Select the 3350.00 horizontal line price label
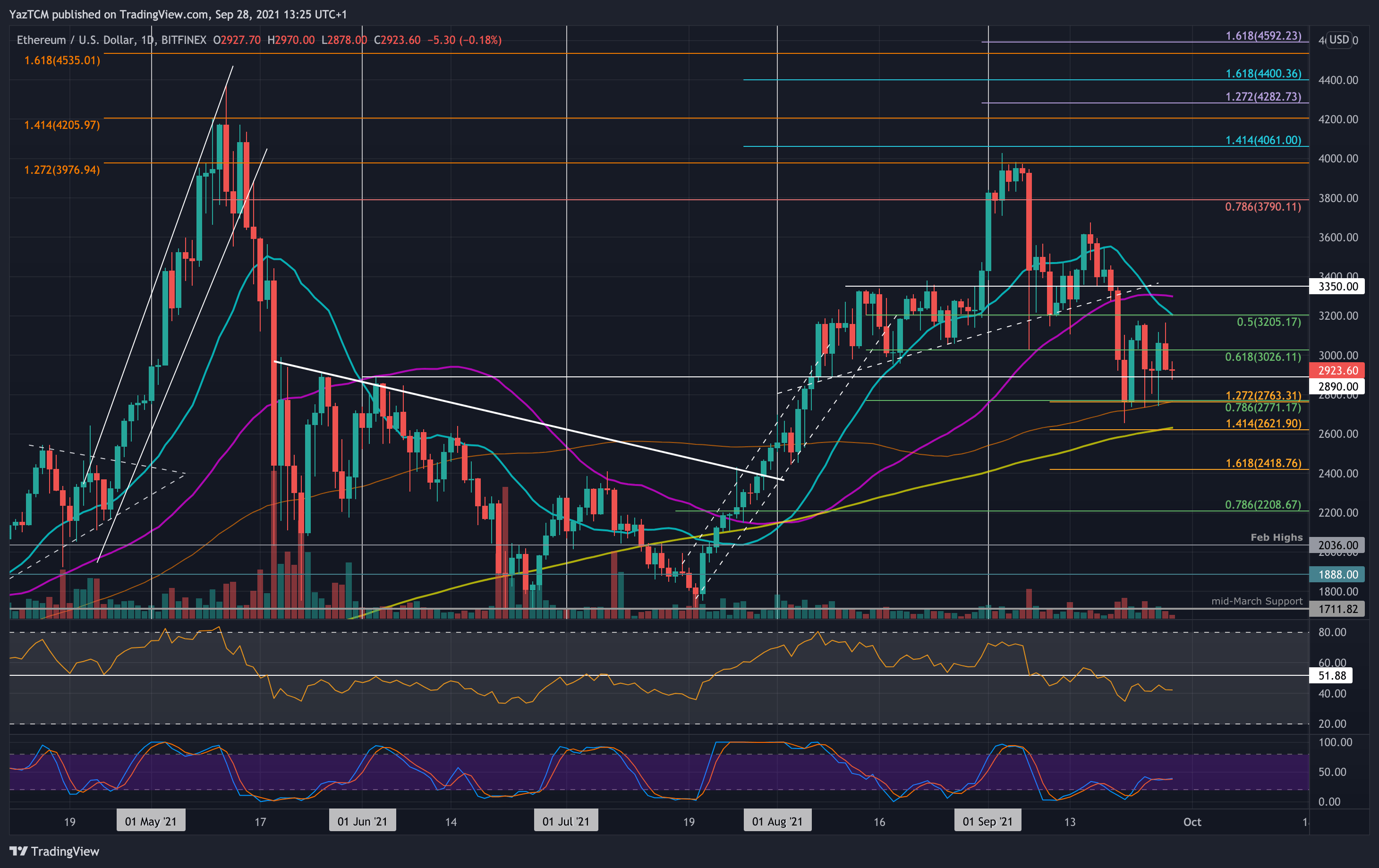Viewport: 1379px width, 868px height. click(x=1337, y=286)
